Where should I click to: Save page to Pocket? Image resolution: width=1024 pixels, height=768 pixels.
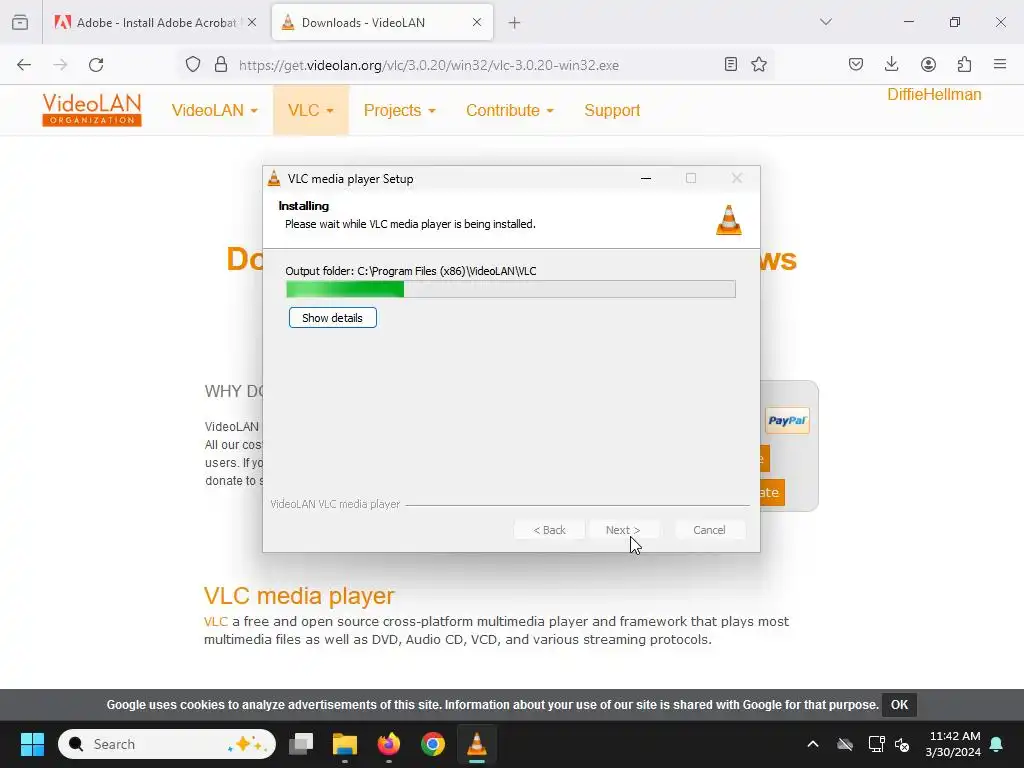point(856,64)
